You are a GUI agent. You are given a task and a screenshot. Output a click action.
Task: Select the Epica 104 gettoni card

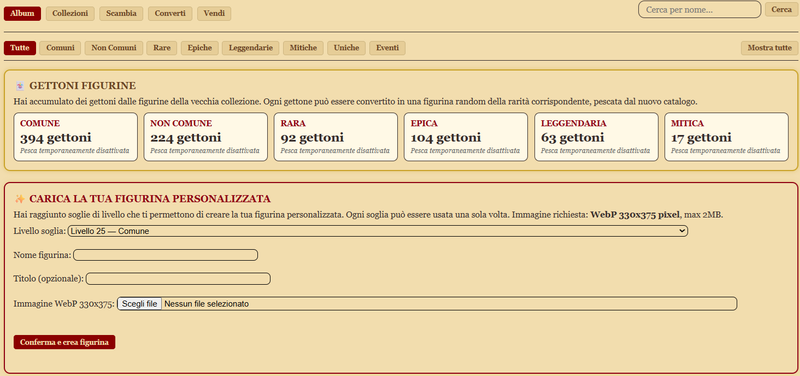click(466, 137)
